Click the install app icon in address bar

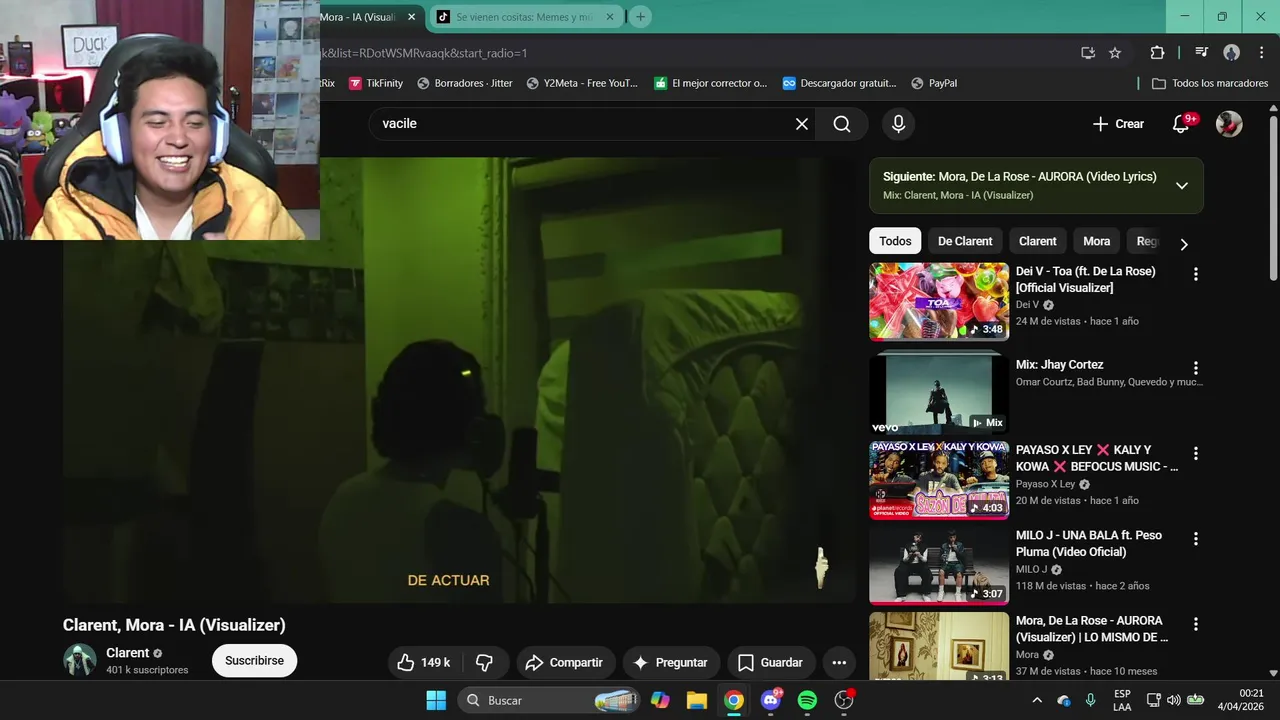[1088, 53]
